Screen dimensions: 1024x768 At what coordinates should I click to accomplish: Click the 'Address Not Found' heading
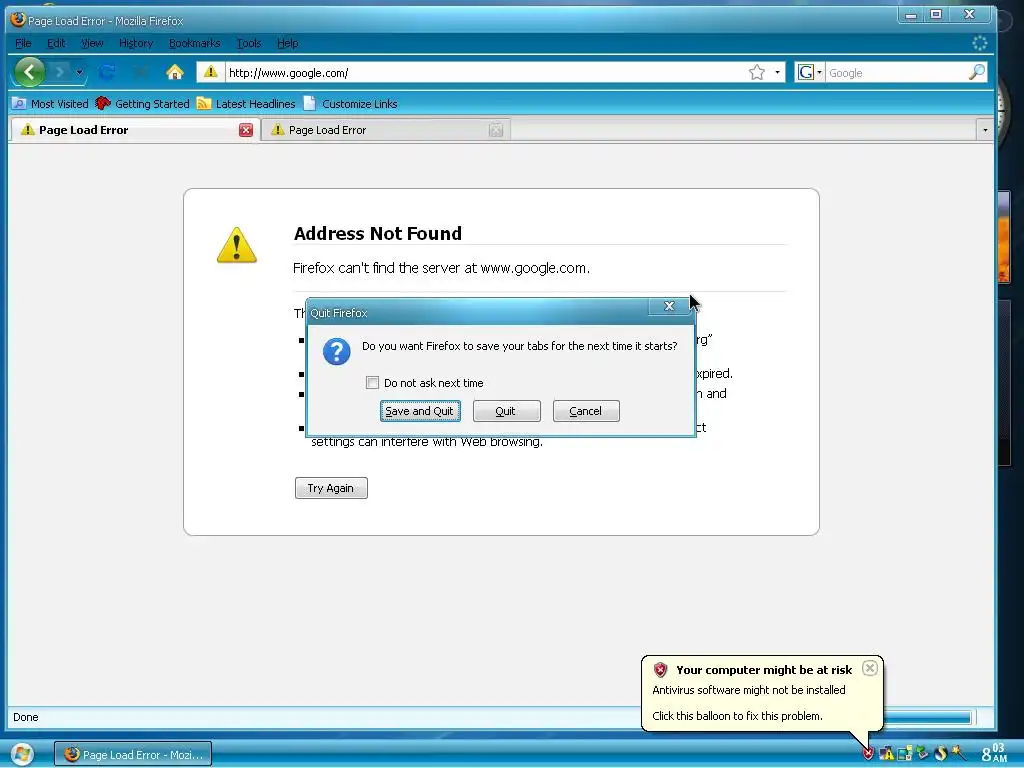pyautogui.click(x=377, y=233)
